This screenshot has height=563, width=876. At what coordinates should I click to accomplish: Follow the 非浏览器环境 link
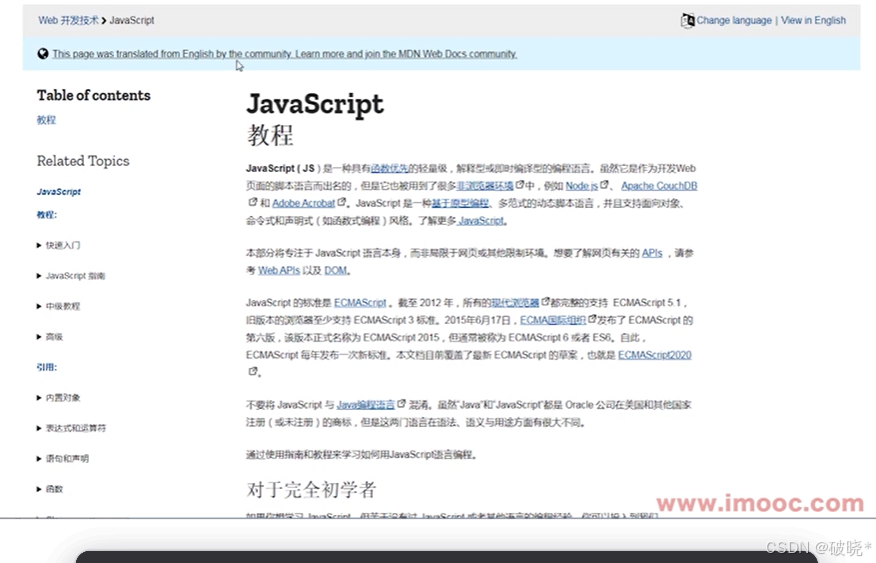coord(485,185)
